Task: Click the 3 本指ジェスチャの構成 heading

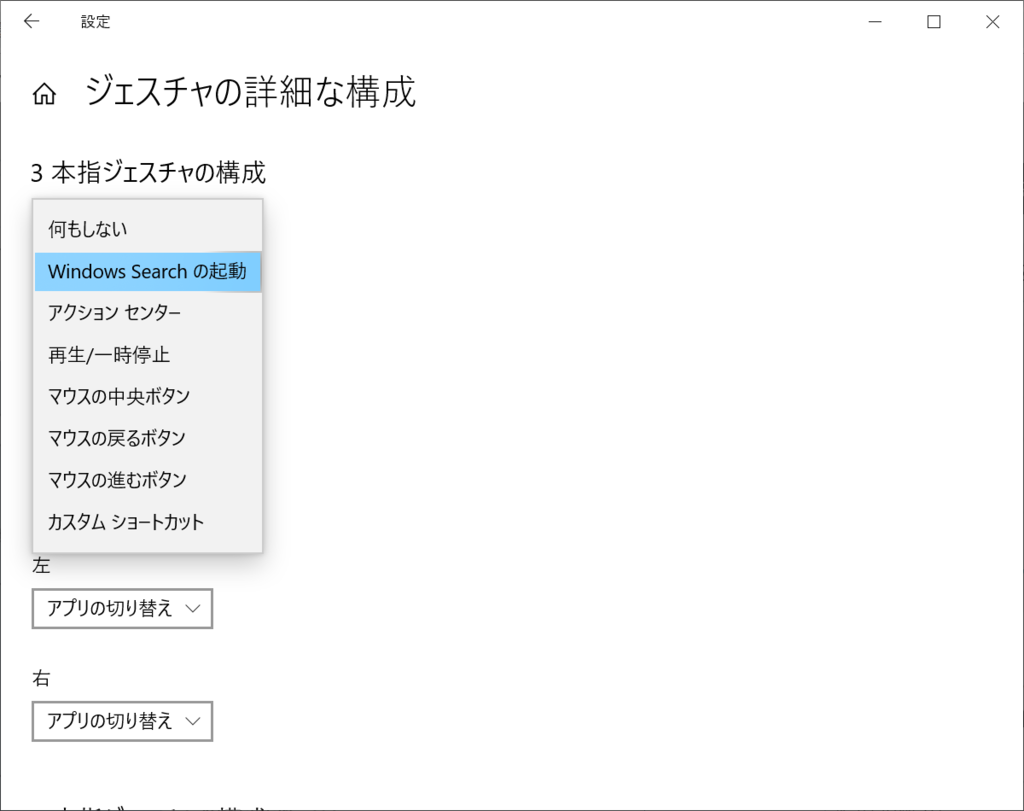Action: click(x=148, y=173)
